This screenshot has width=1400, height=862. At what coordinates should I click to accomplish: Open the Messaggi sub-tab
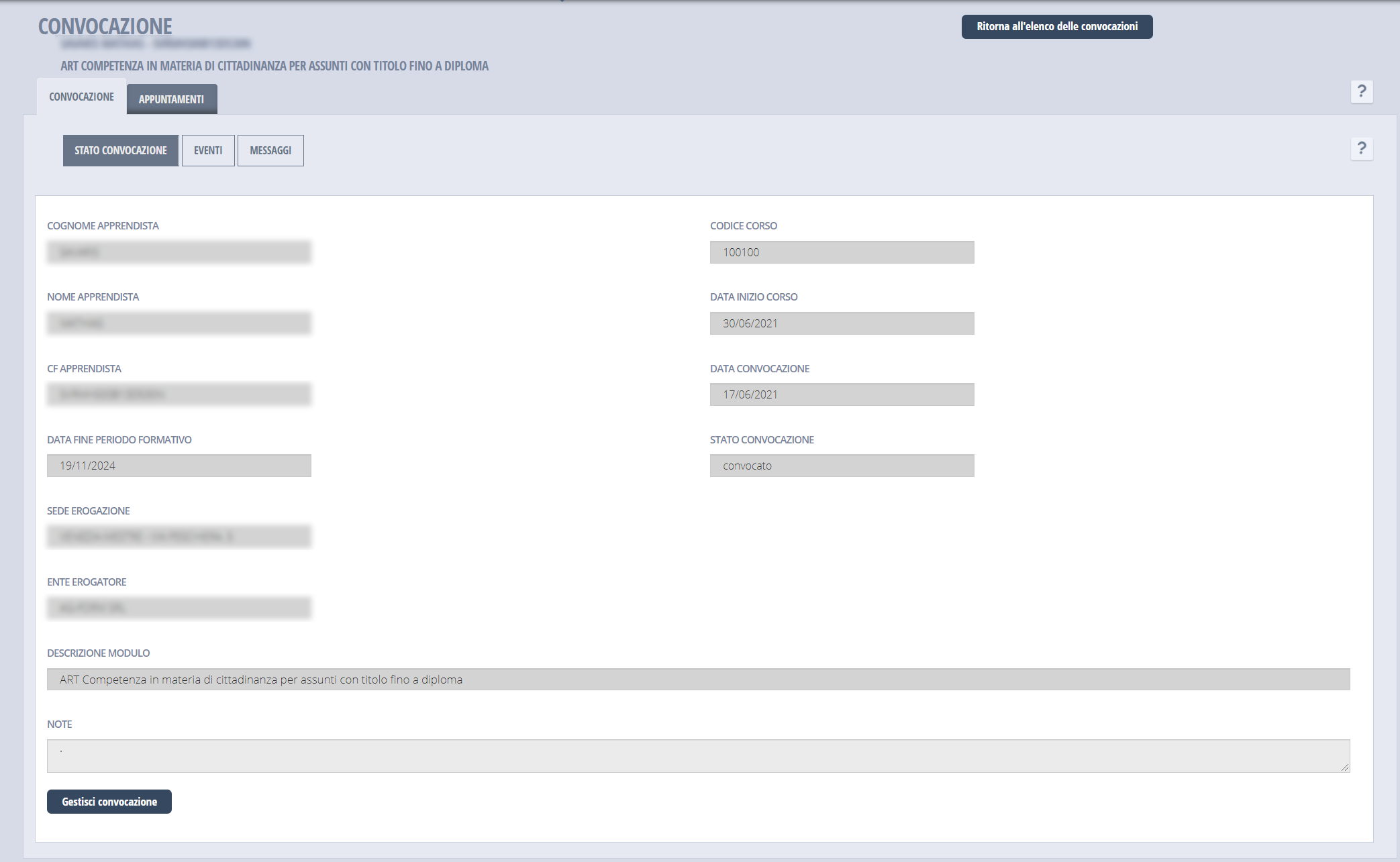pos(270,150)
